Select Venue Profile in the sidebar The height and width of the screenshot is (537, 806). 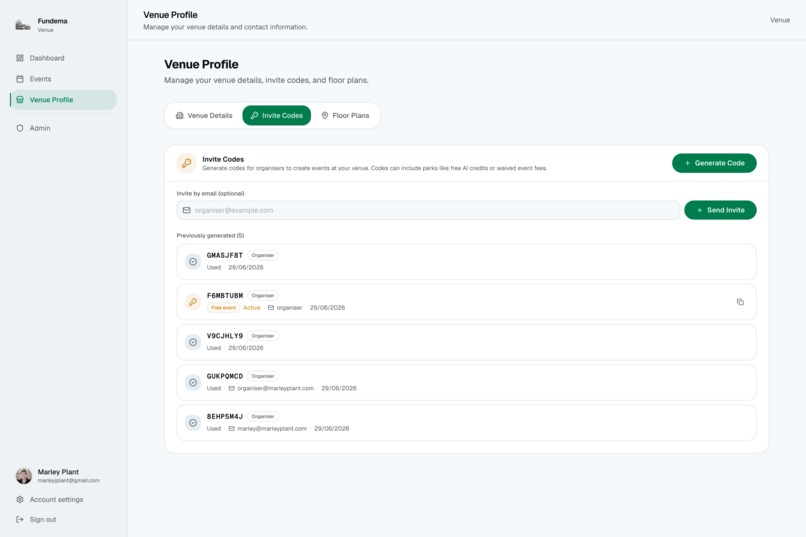pos(63,100)
